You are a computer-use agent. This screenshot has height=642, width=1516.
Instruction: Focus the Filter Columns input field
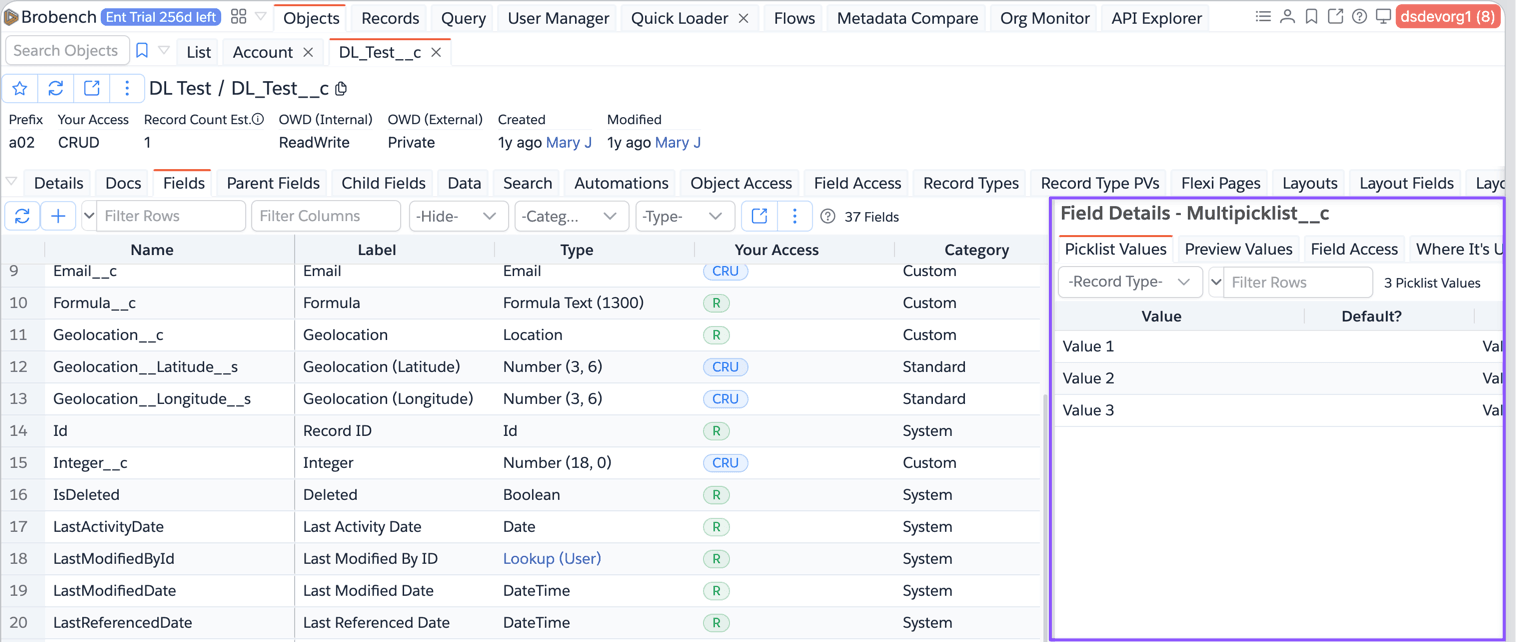click(325, 216)
